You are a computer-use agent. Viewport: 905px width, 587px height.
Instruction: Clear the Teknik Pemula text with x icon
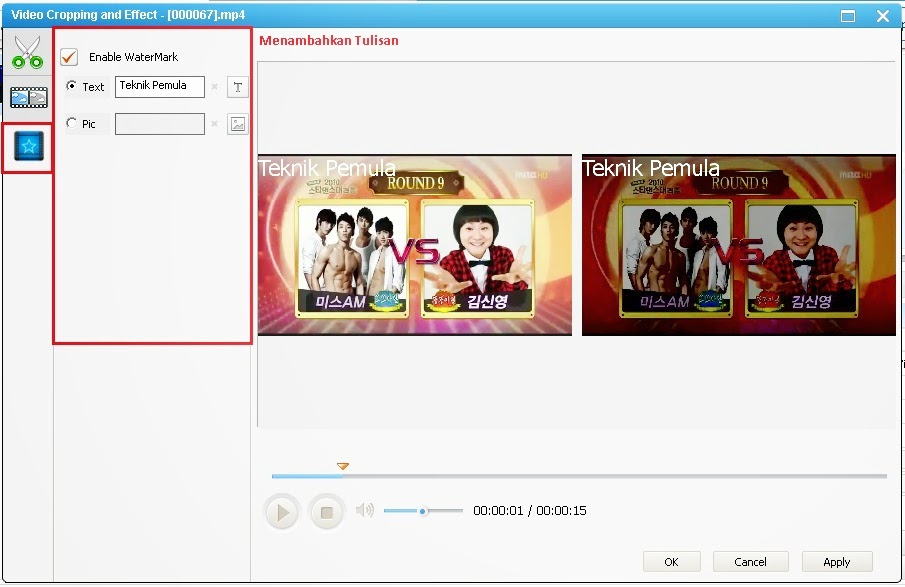212,87
